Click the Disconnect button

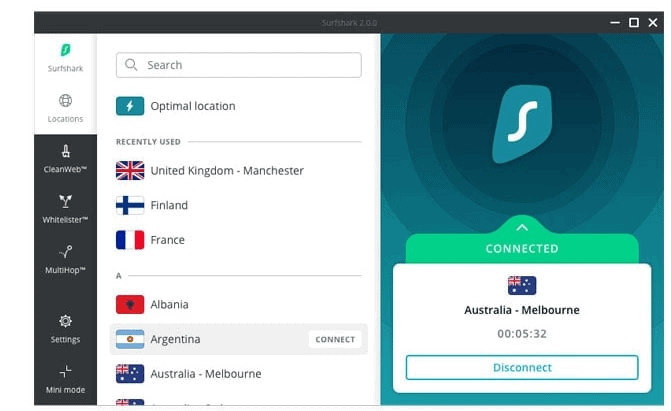[x=522, y=367]
